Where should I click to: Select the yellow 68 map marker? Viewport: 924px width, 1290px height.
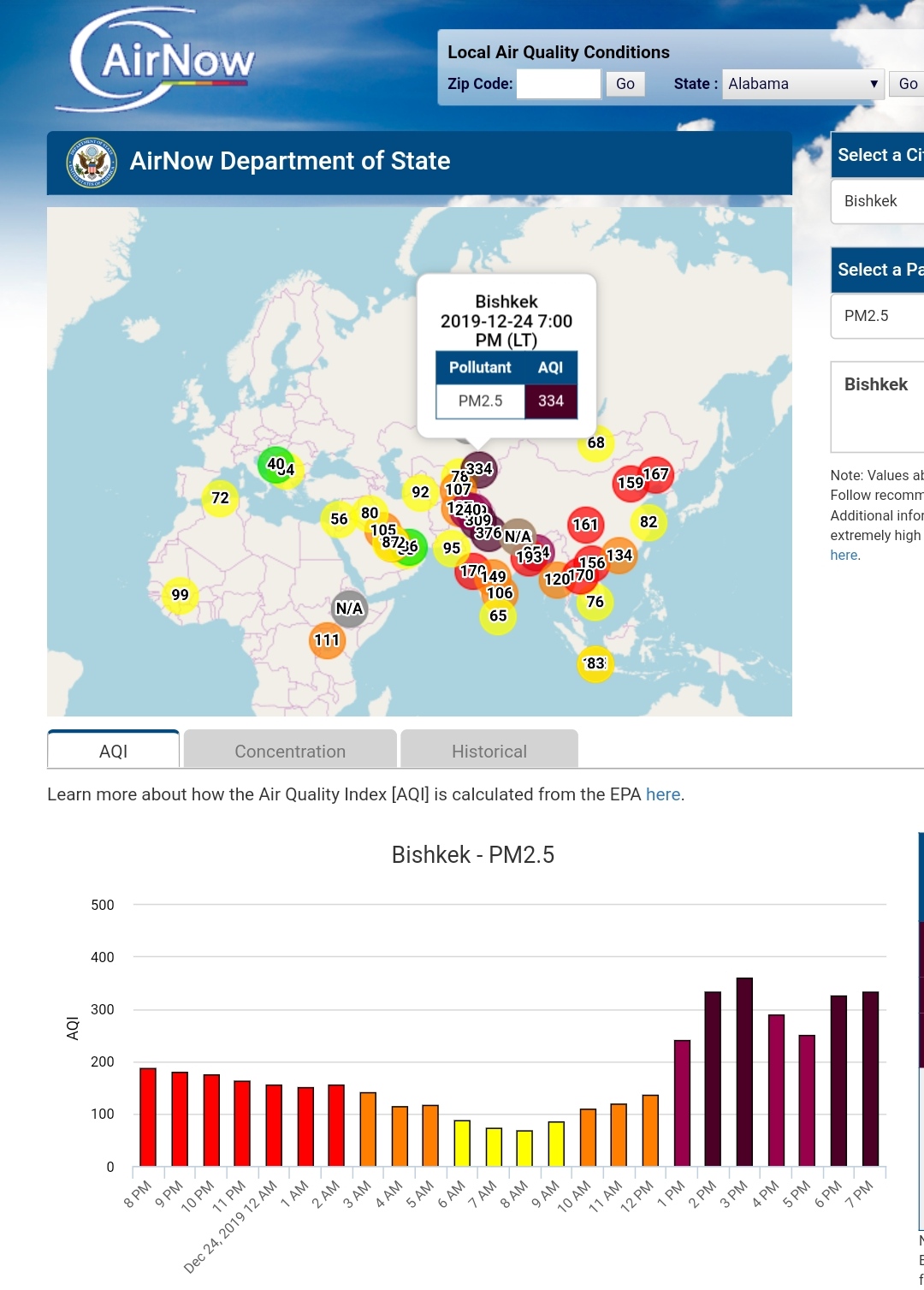point(595,443)
